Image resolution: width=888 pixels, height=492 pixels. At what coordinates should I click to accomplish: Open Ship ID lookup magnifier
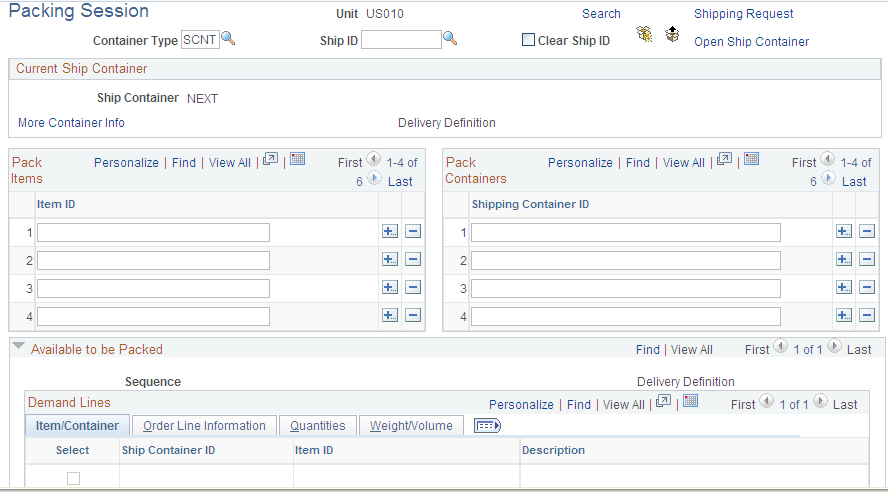[450, 38]
